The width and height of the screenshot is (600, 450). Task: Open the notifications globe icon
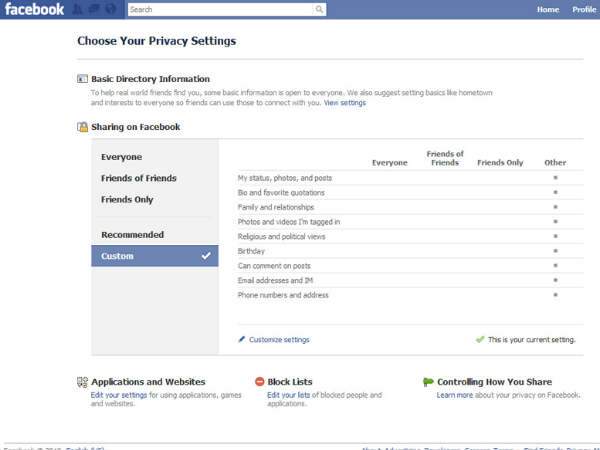109,10
